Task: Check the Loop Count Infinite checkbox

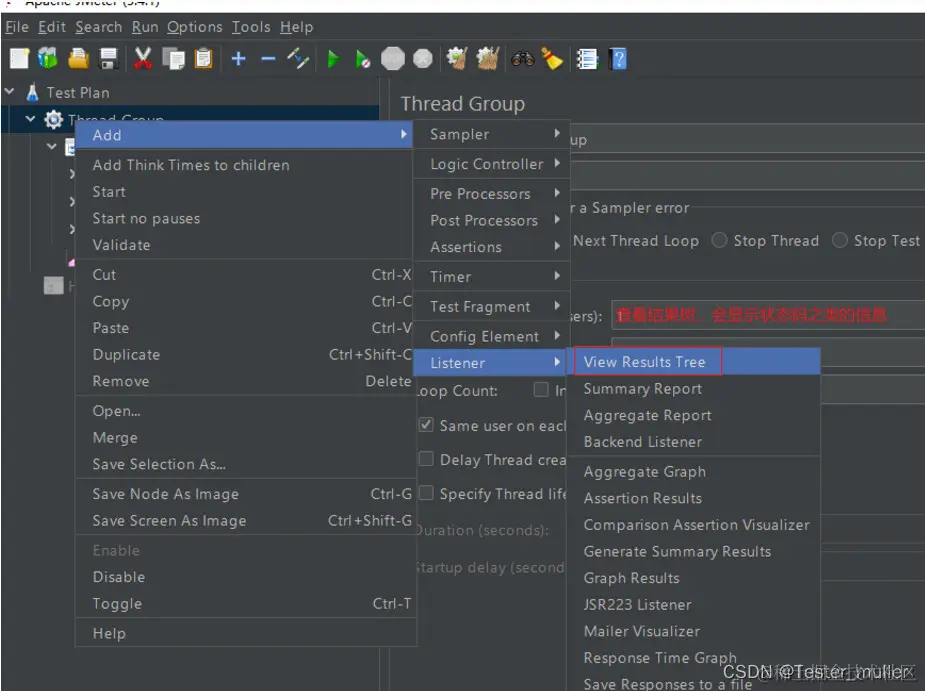Action: tap(541, 389)
